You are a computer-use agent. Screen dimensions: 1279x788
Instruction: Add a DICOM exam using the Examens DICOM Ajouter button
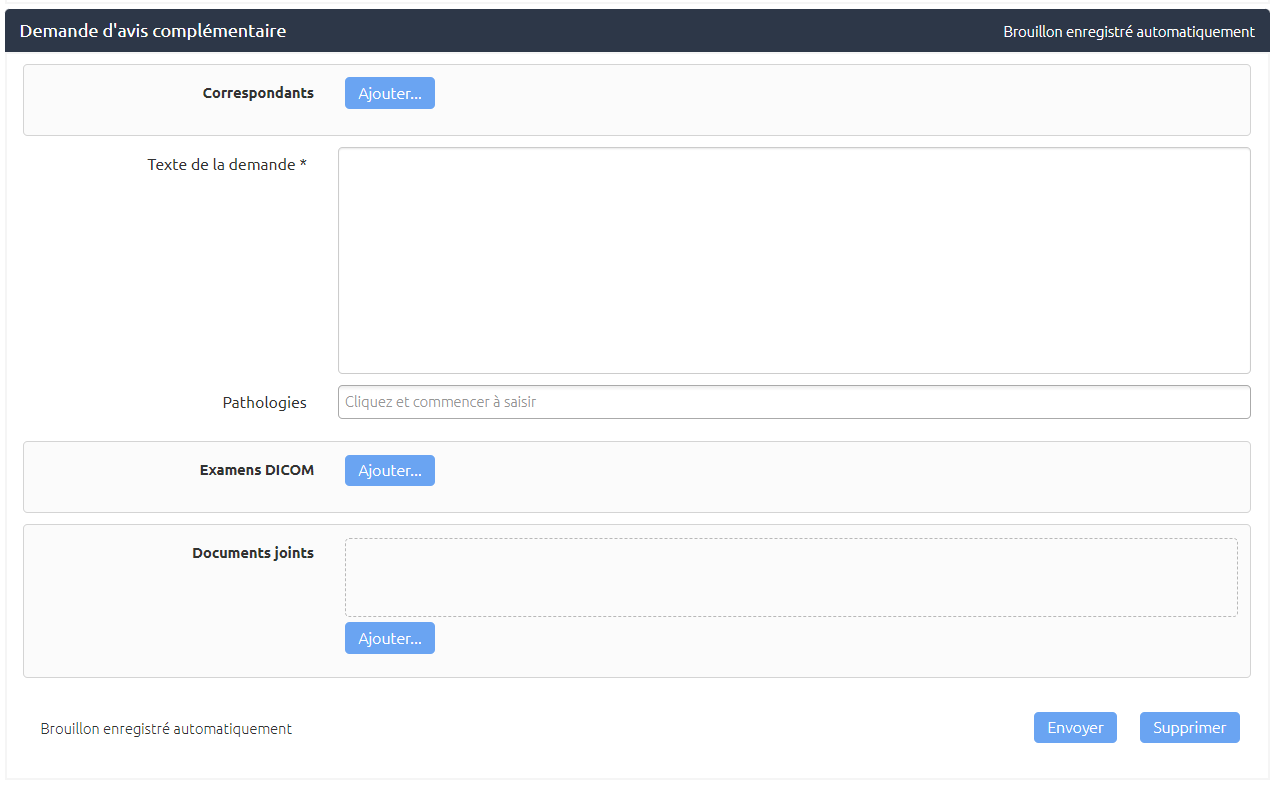pyautogui.click(x=390, y=470)
